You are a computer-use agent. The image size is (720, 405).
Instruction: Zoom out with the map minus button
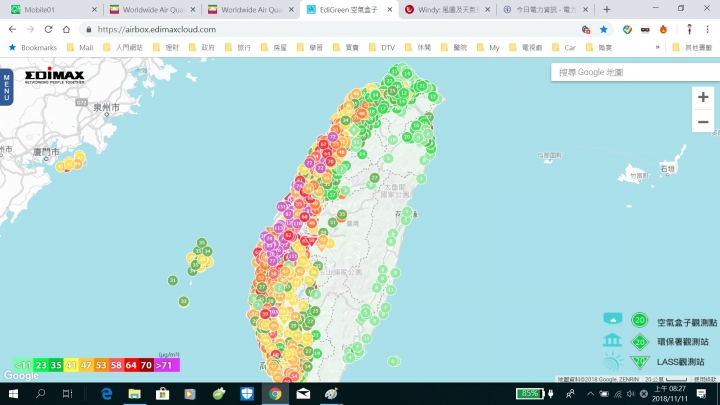(703, 122)
